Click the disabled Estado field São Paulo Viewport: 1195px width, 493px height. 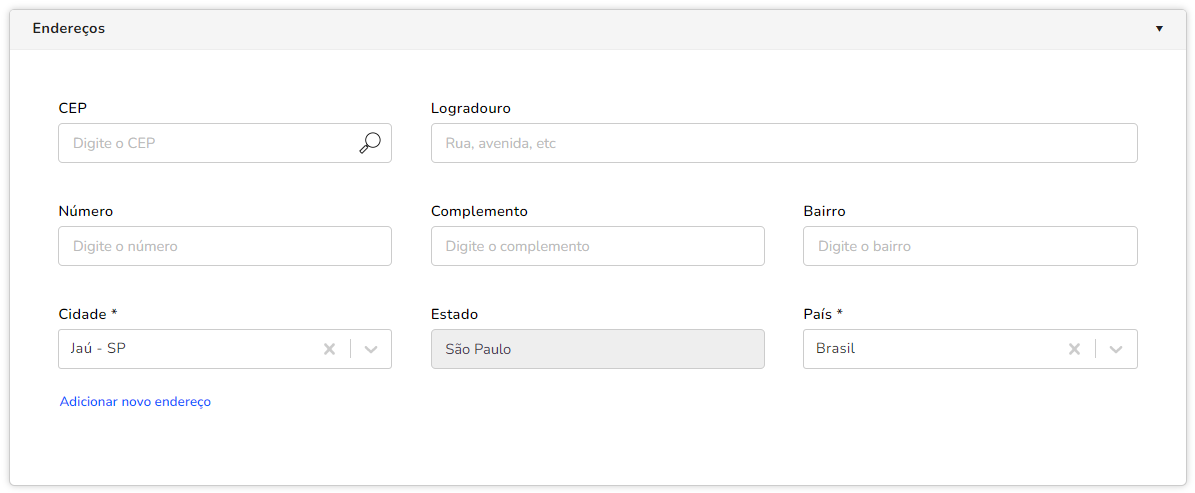pos(598,349)
